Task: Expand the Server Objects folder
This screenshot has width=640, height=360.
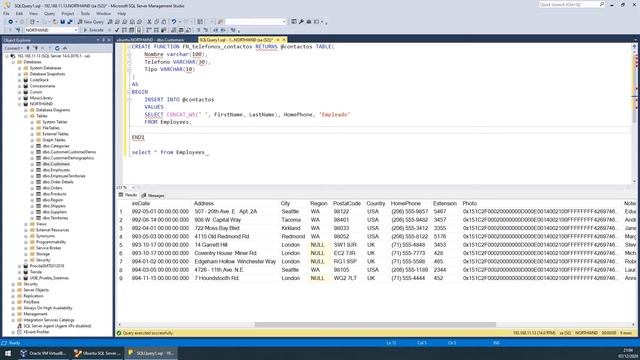Action: 13,290
